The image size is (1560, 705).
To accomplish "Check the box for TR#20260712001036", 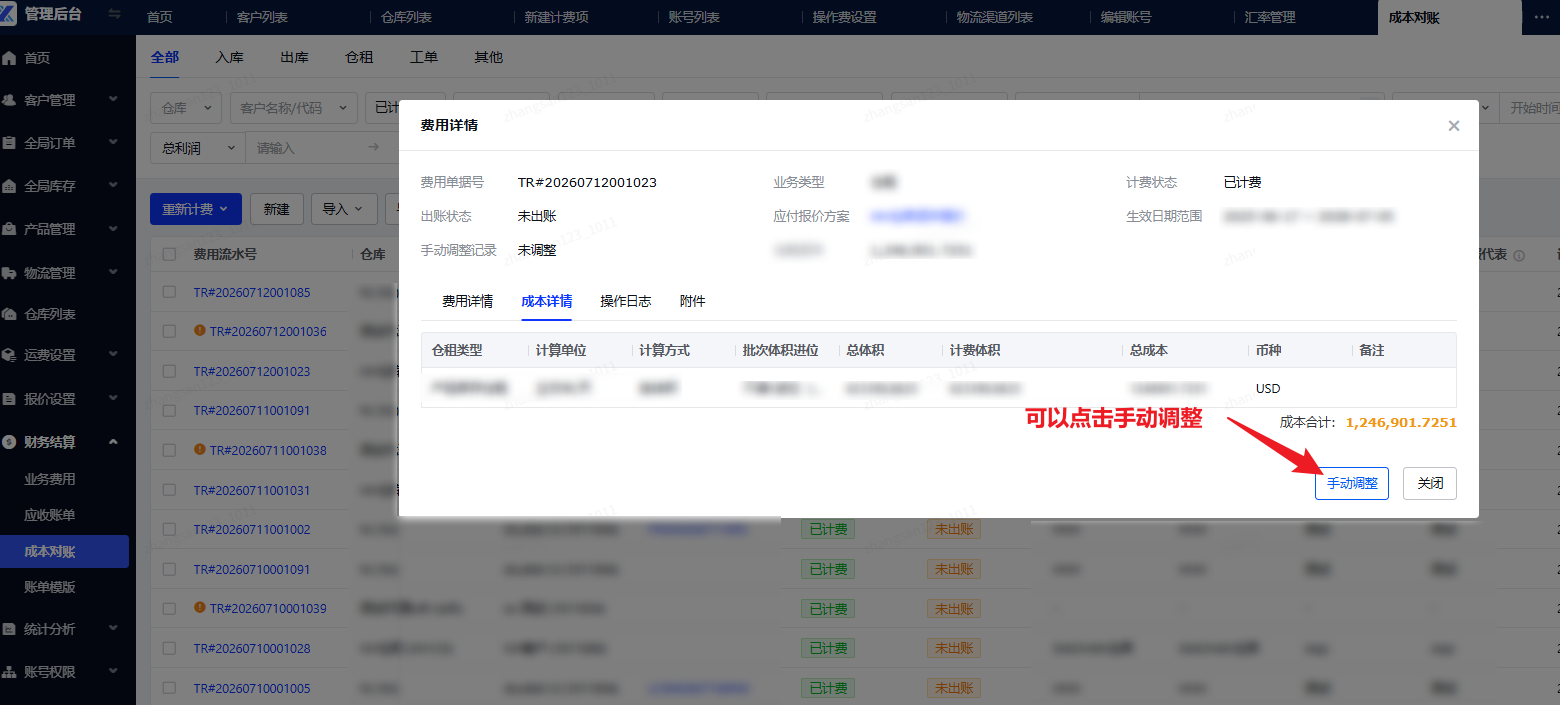I will (169, 331).
